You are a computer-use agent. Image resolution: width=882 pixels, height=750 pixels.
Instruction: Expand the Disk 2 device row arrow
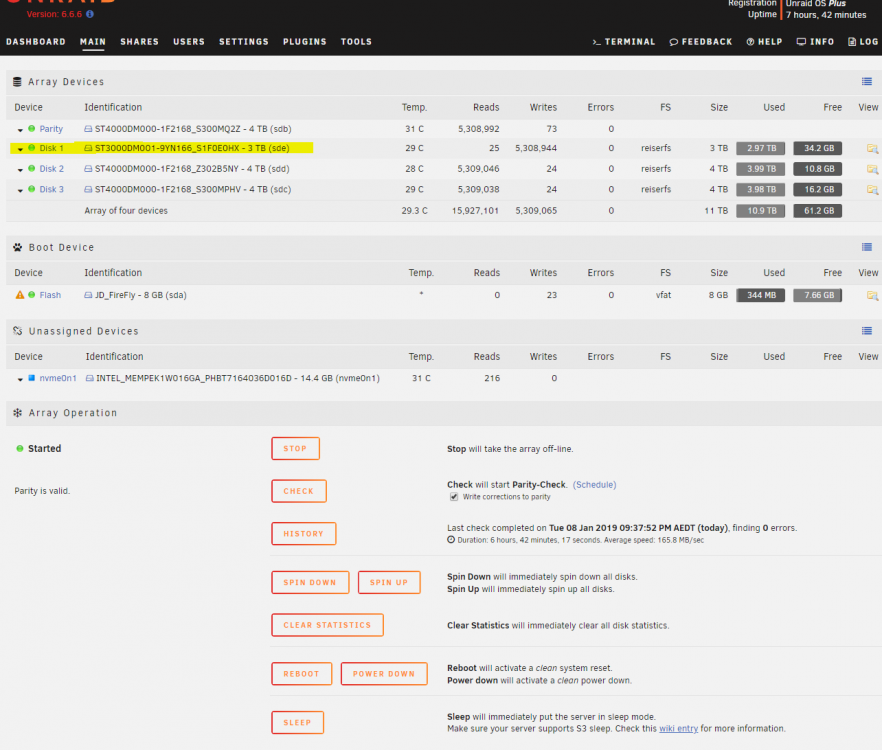20,169
